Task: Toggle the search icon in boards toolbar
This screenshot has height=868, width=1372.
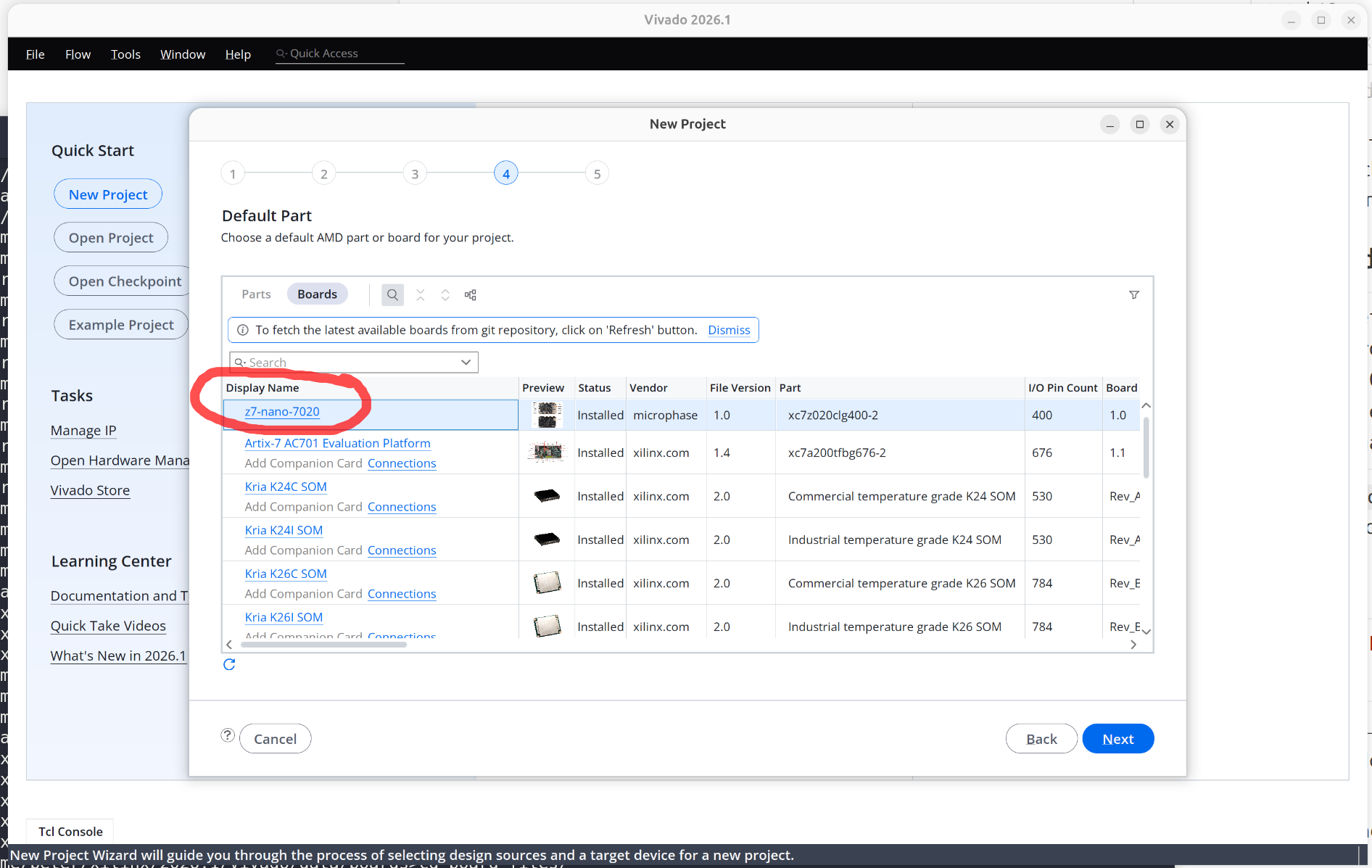Action: click(392, 294)
